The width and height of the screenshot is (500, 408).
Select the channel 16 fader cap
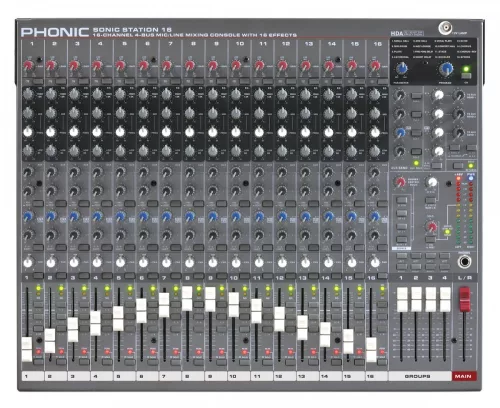click(371, 350)
